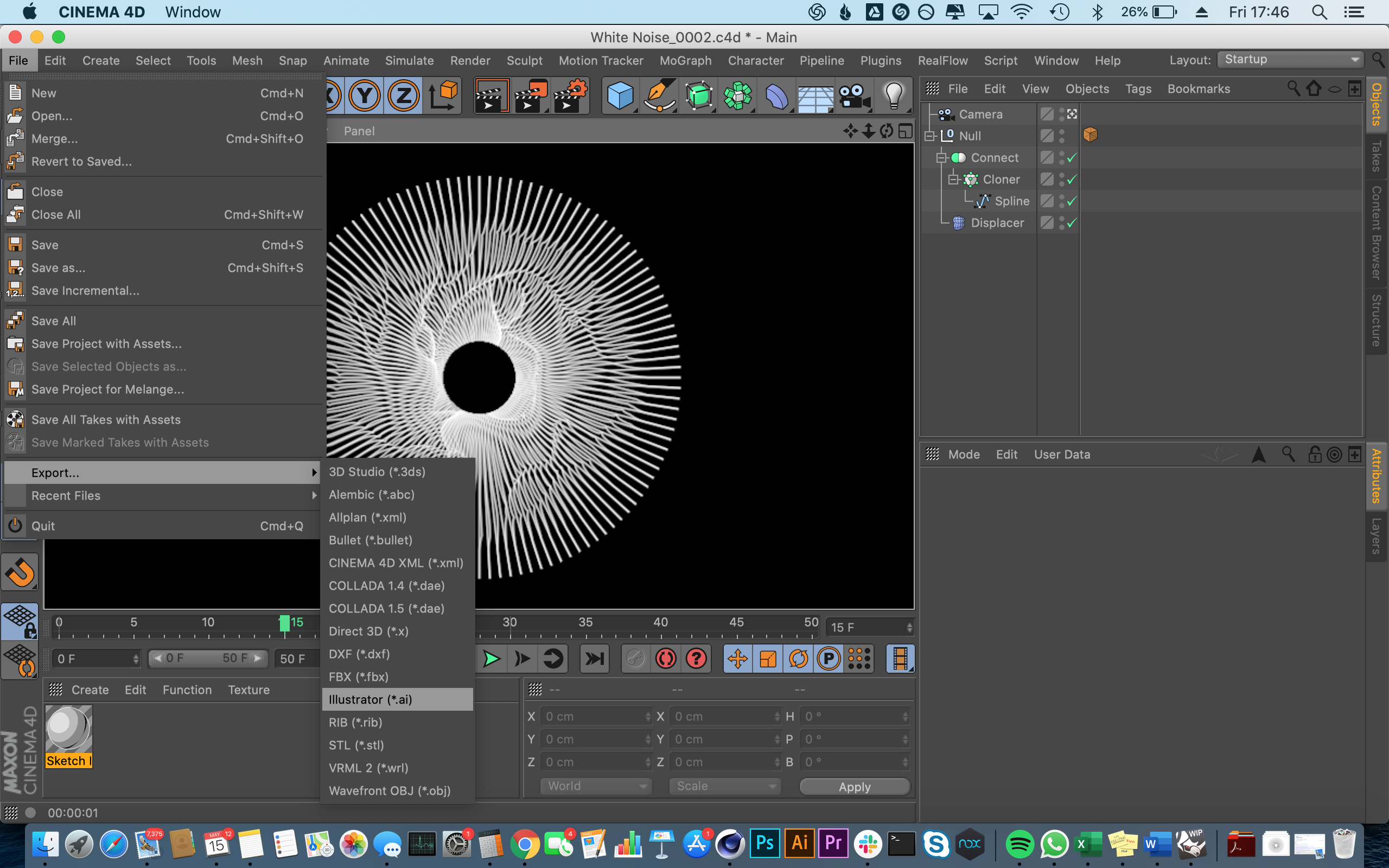Click the Cube primitive icon
The height and width of the screenshot is (868, 1389).
point(620,95)
